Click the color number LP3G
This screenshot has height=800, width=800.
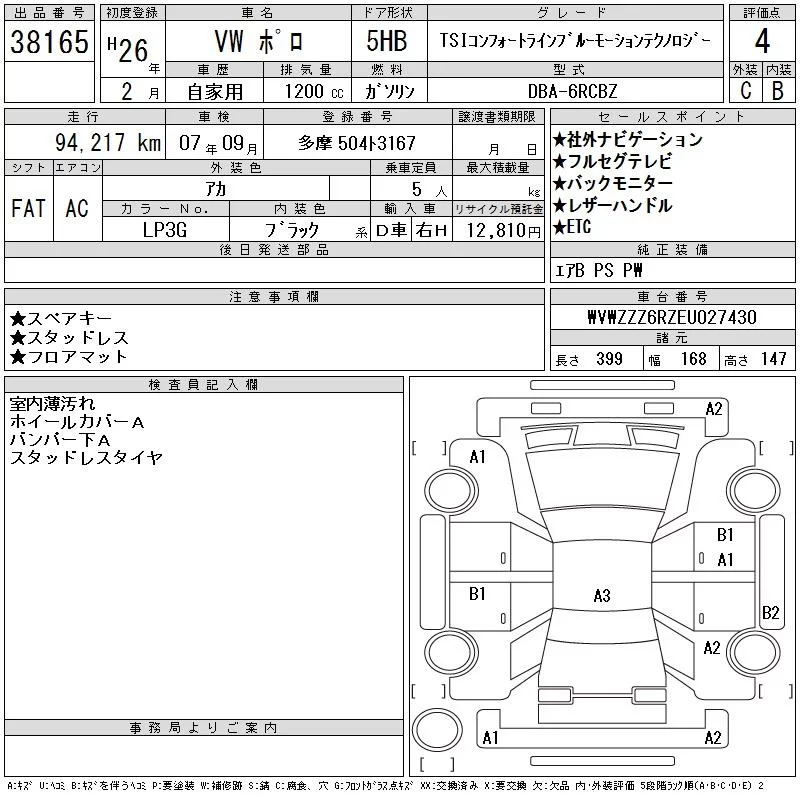click(x=165, y=230)
